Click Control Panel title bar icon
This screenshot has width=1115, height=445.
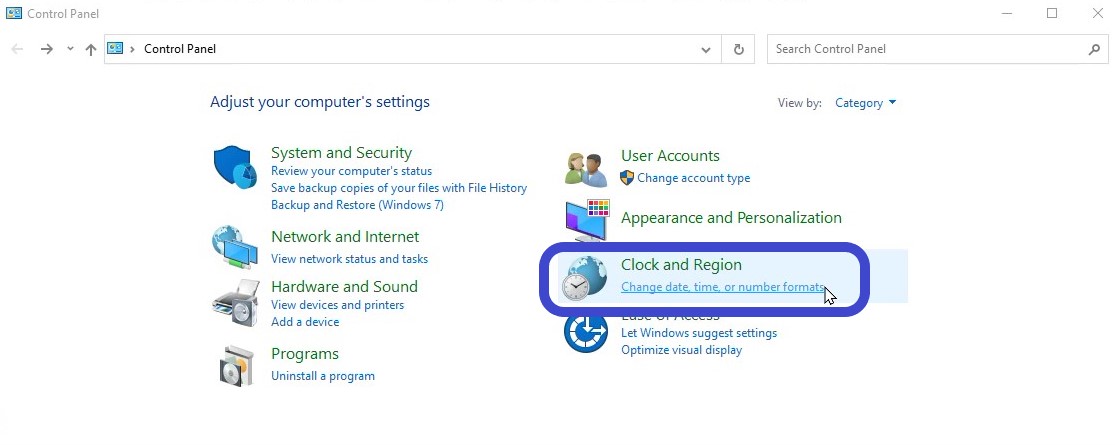tap(14, 13)
